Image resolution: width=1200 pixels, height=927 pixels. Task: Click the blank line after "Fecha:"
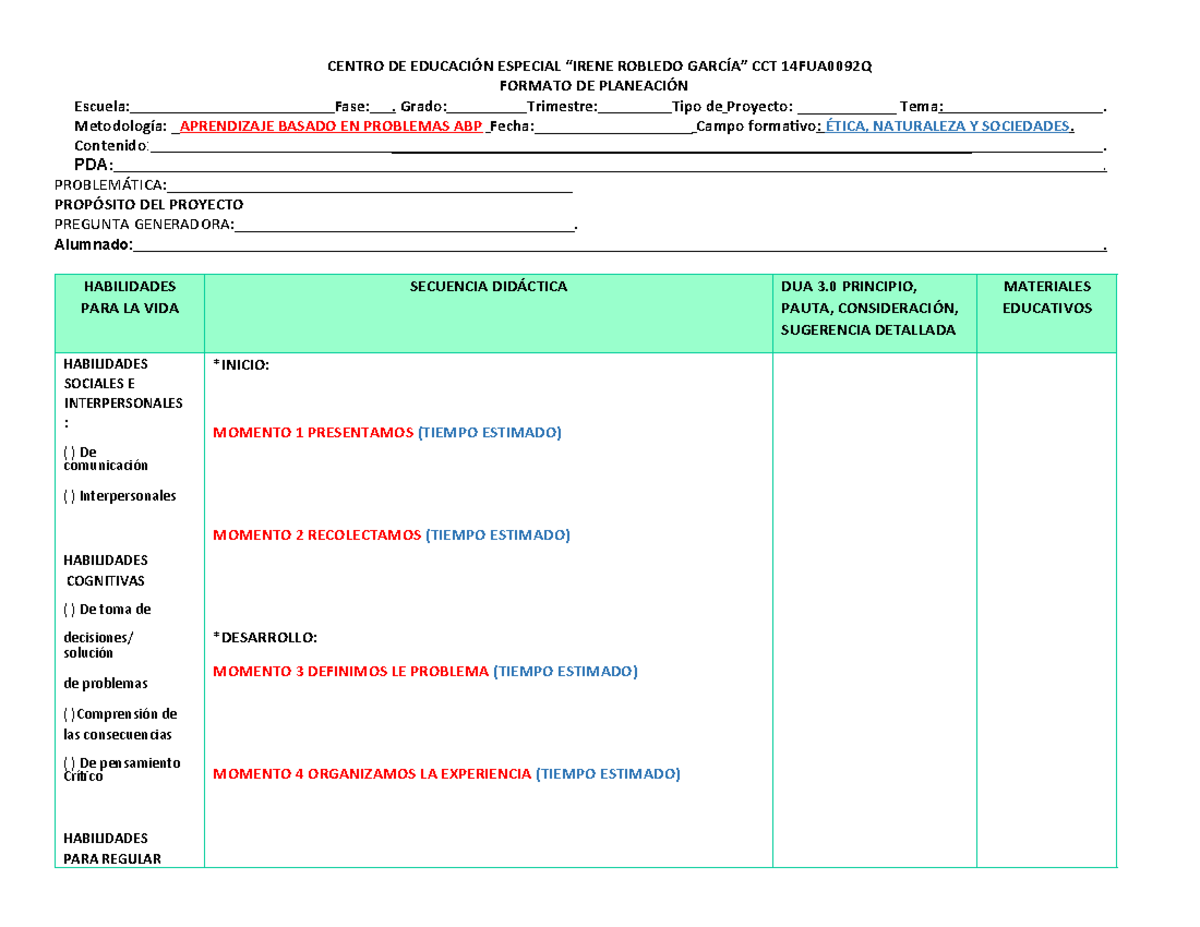coord(614,126)
